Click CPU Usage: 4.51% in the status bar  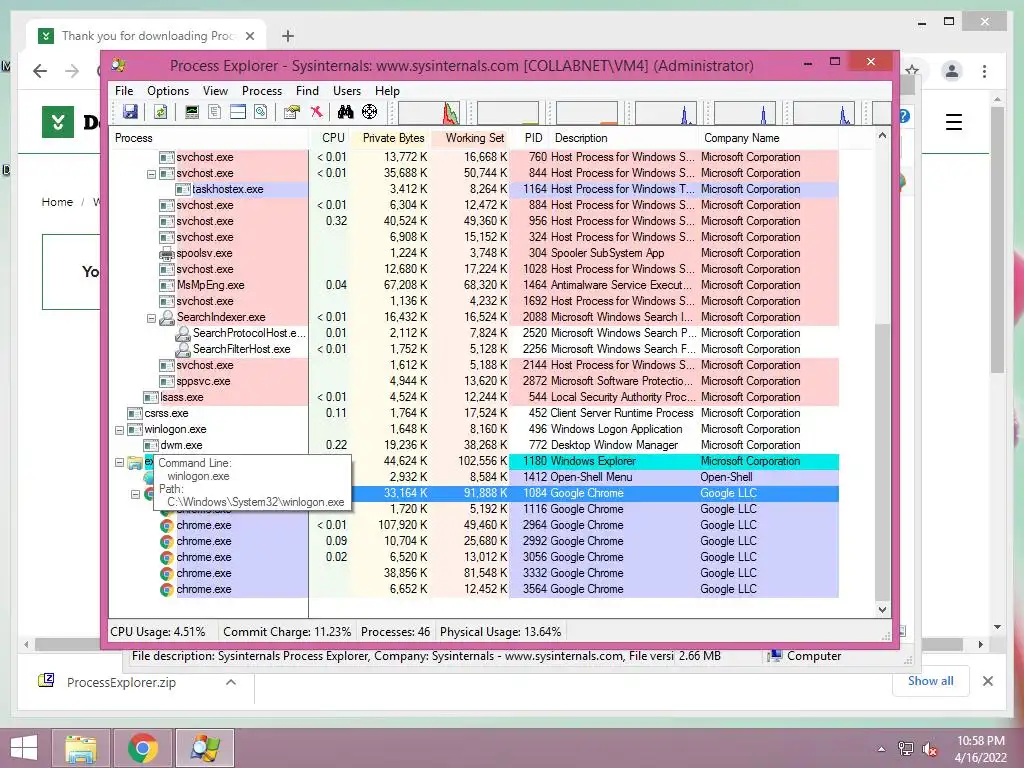click(157, 632)
